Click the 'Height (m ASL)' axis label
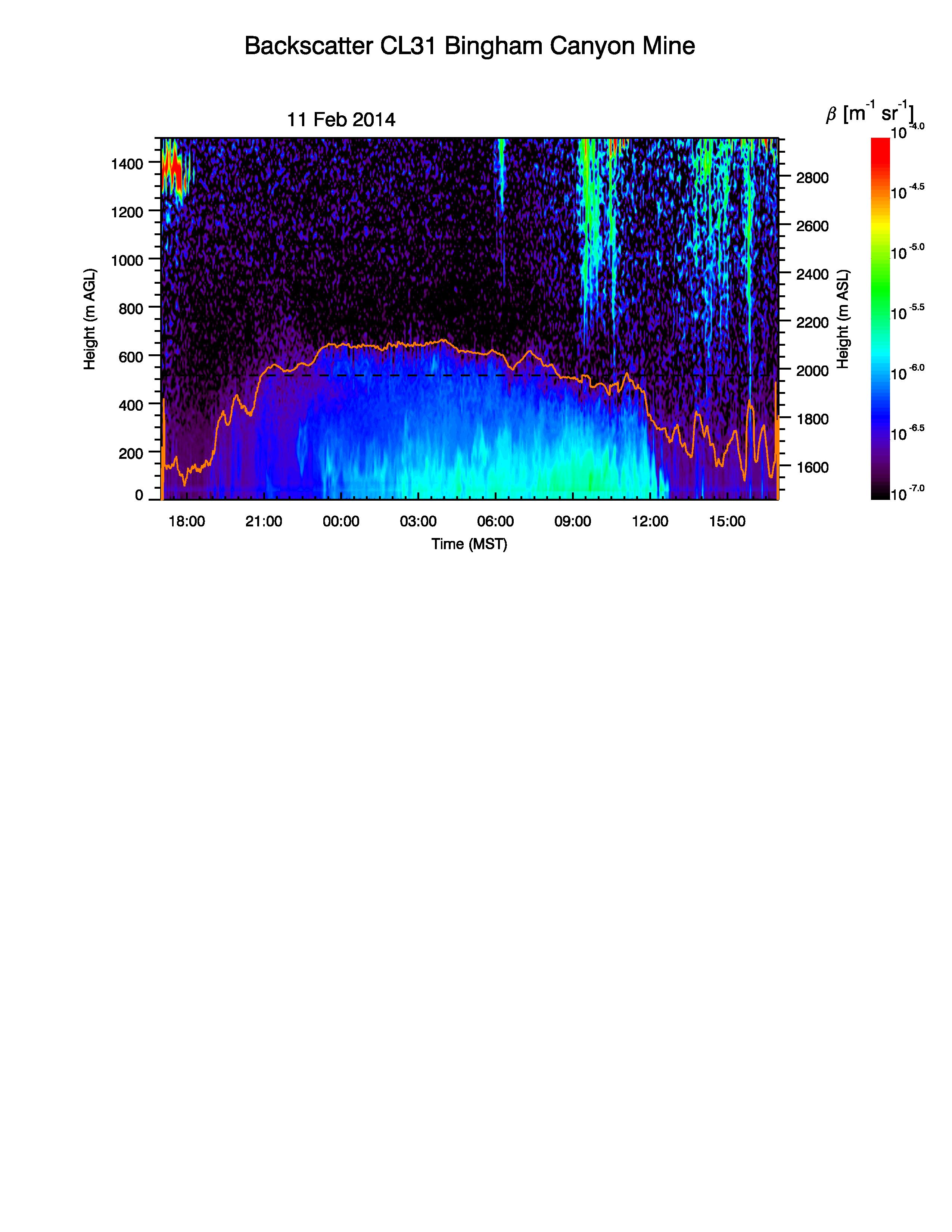 tap(843, 319)
